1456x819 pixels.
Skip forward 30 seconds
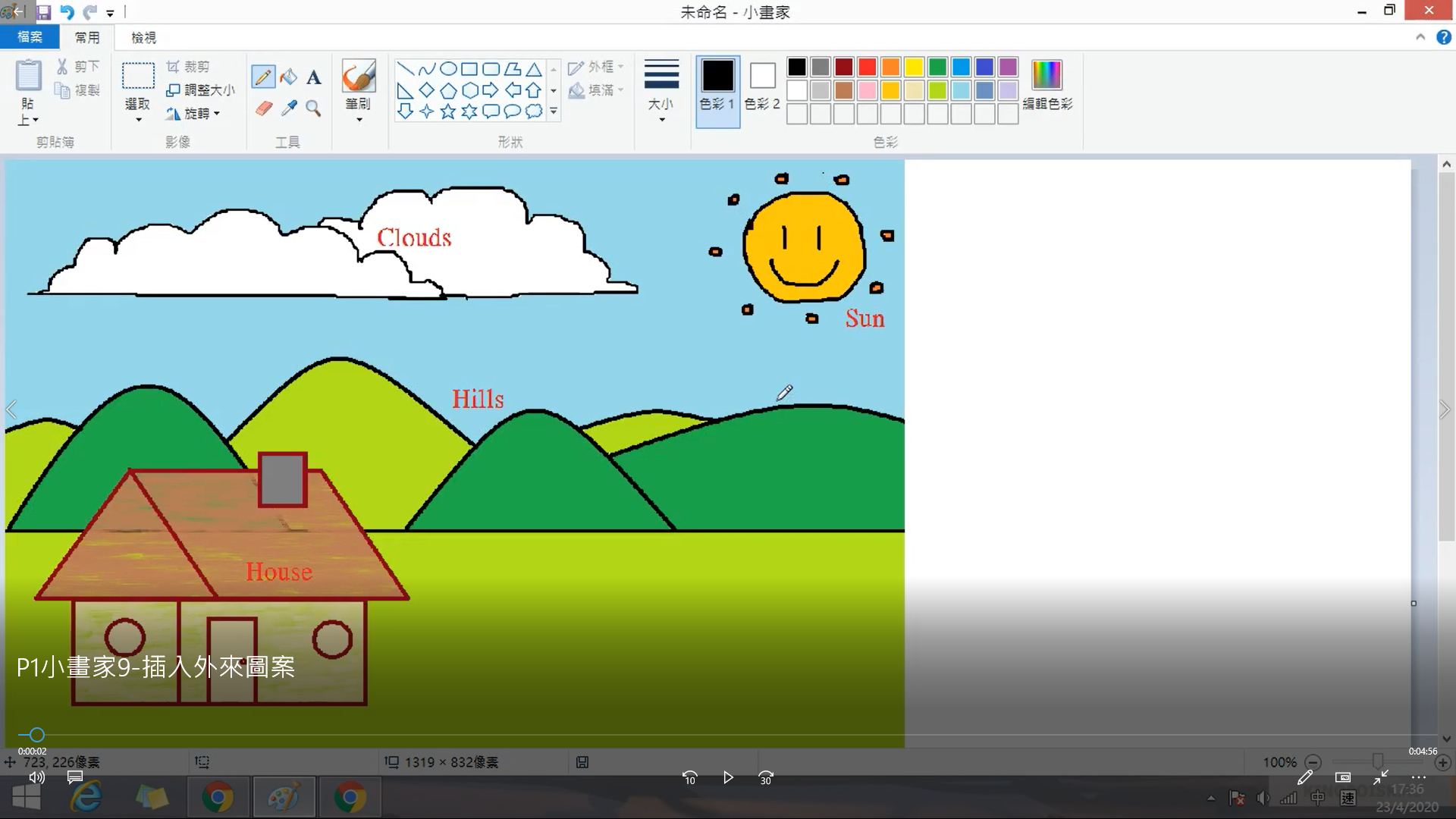[x=766, y=777]
